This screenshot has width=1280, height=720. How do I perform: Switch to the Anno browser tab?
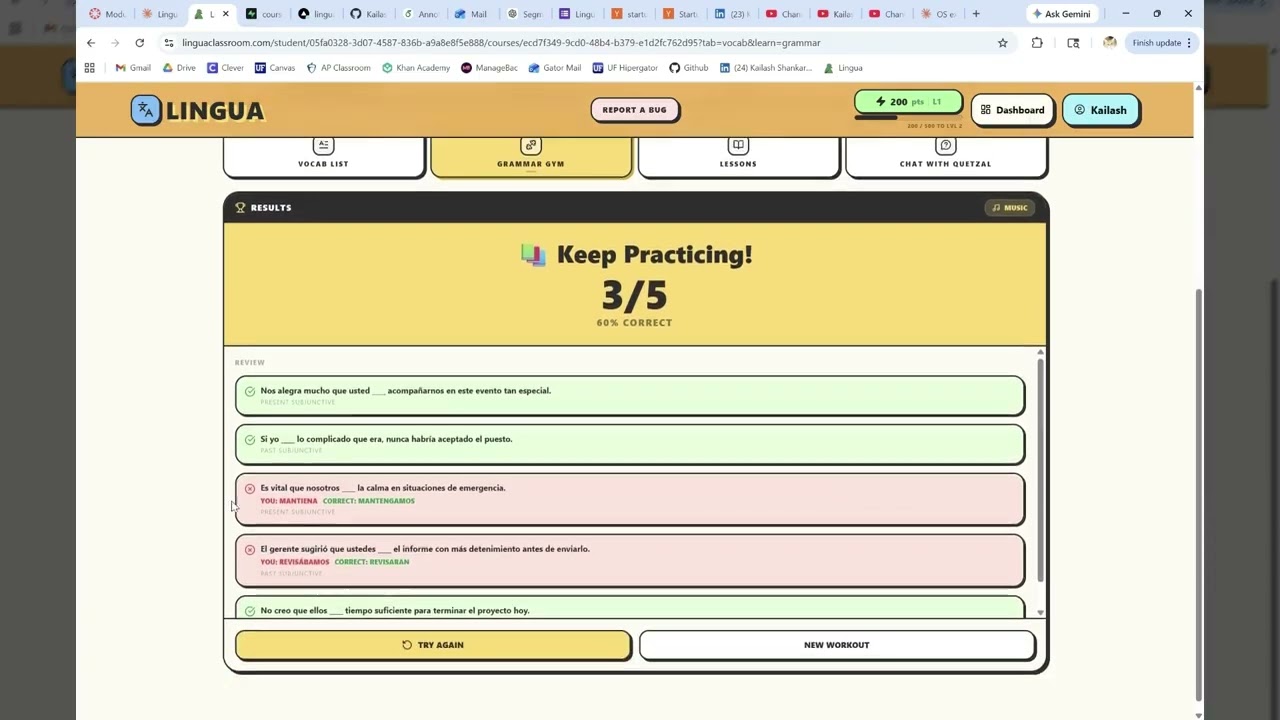pos(420,14)
